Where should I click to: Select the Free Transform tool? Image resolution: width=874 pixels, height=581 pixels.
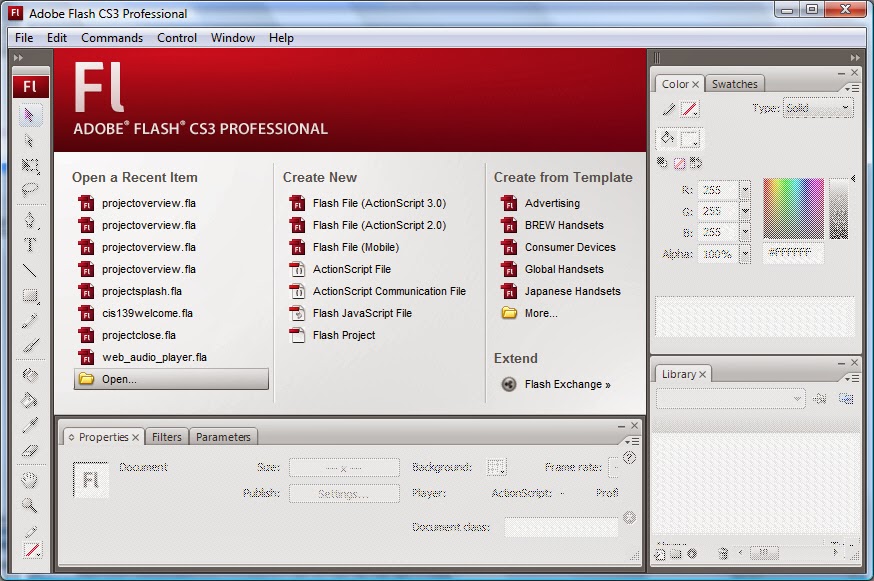point(30,166)
